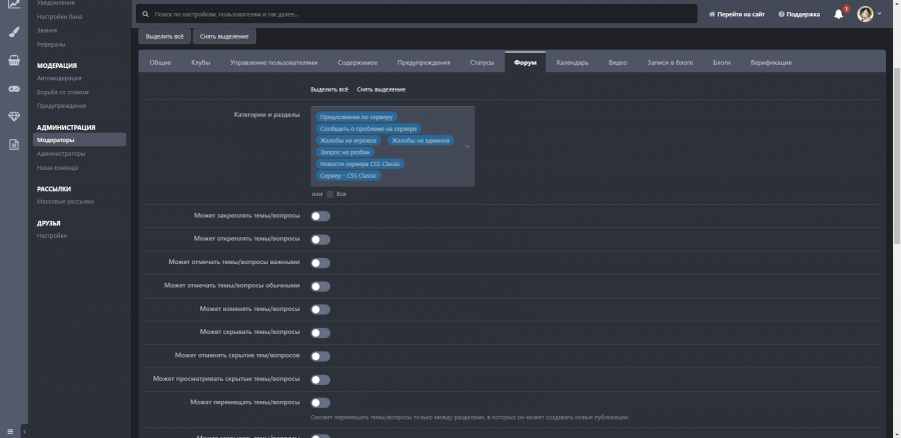Go to the Видео tab
Screen dimensions: 901x438
pyautogui.click(x=618, y=63)
